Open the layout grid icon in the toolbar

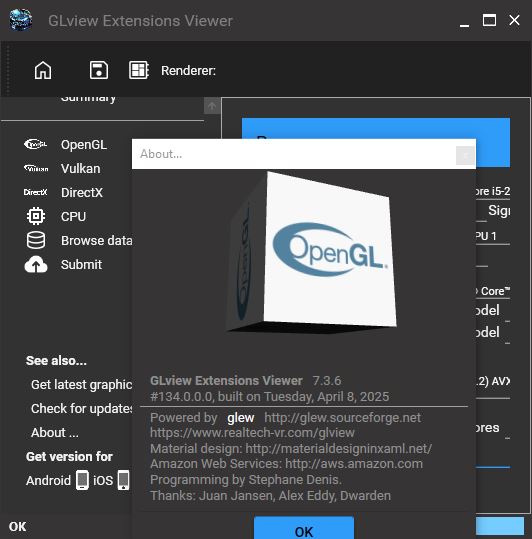pyautogui.click(x=139, y=70)
